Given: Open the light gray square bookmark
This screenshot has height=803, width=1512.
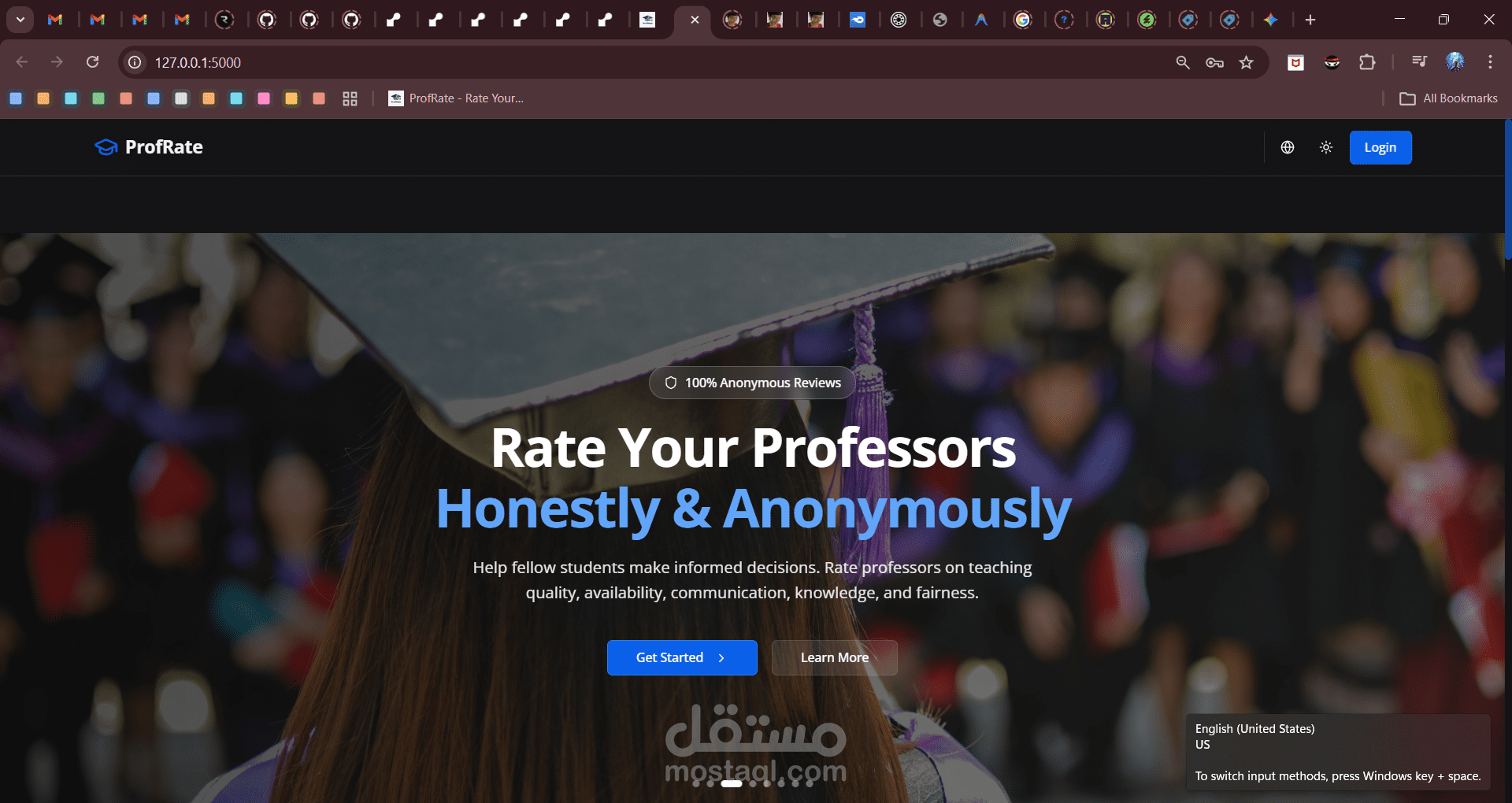Looking at the screenshot, I should tap(181, 98).
